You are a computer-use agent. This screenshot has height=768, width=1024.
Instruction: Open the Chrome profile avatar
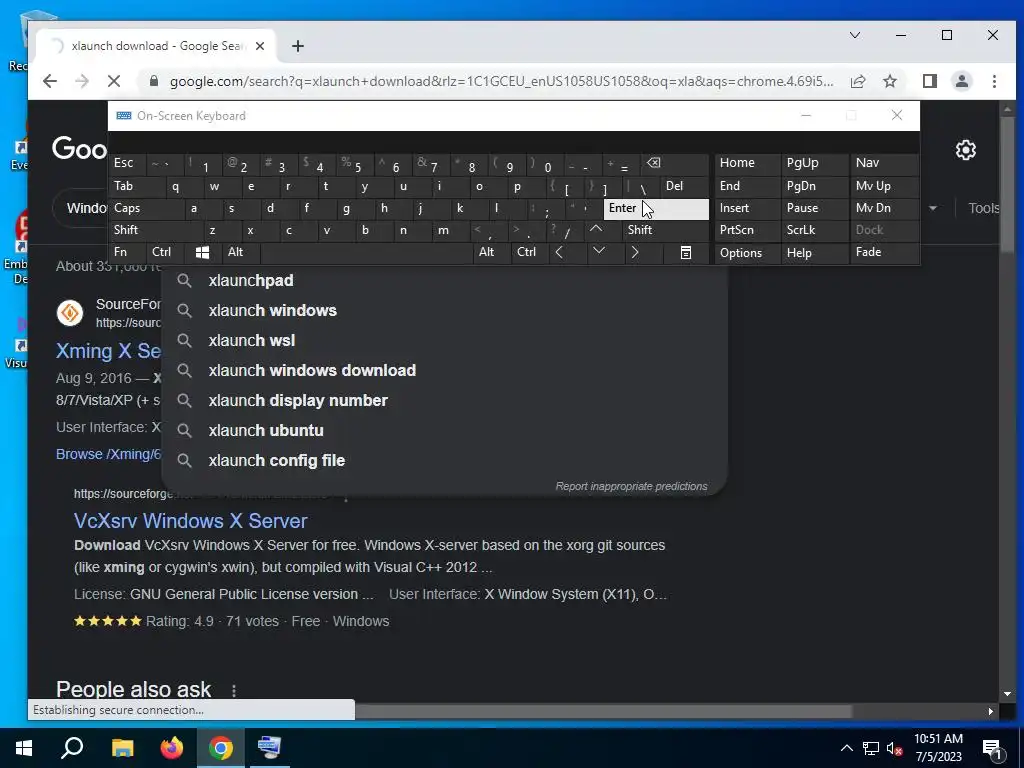pos(962,81)
